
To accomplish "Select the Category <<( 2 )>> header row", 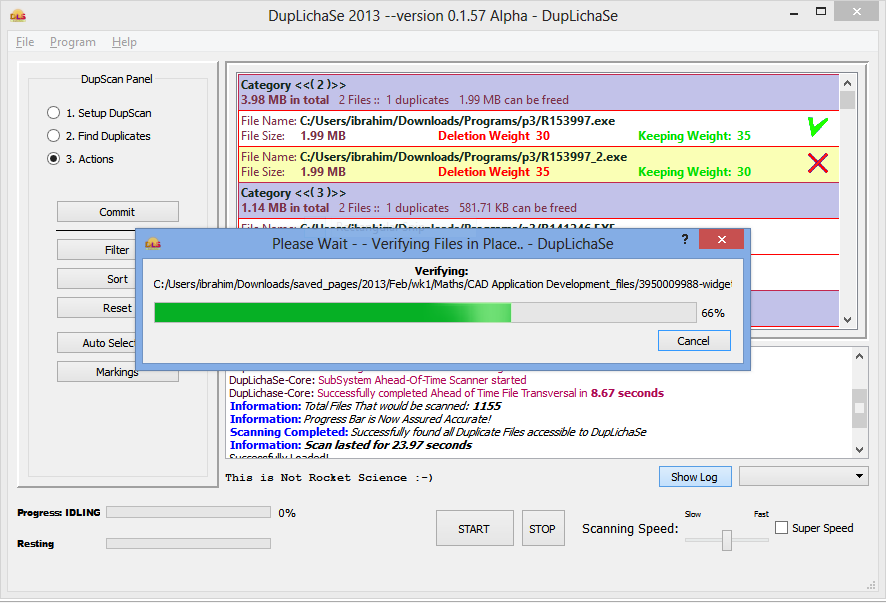I will tap(538, 92).
